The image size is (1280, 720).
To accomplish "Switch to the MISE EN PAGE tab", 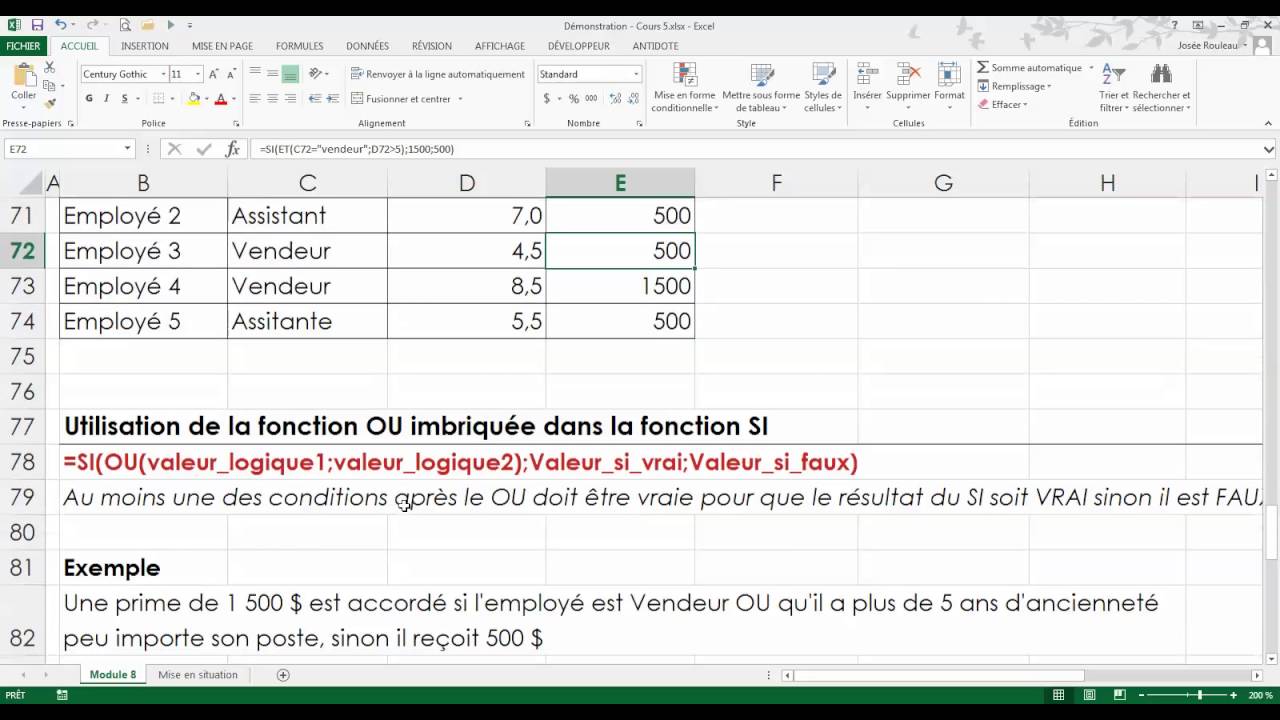I will pyautogui.click(x=222, y=46).
